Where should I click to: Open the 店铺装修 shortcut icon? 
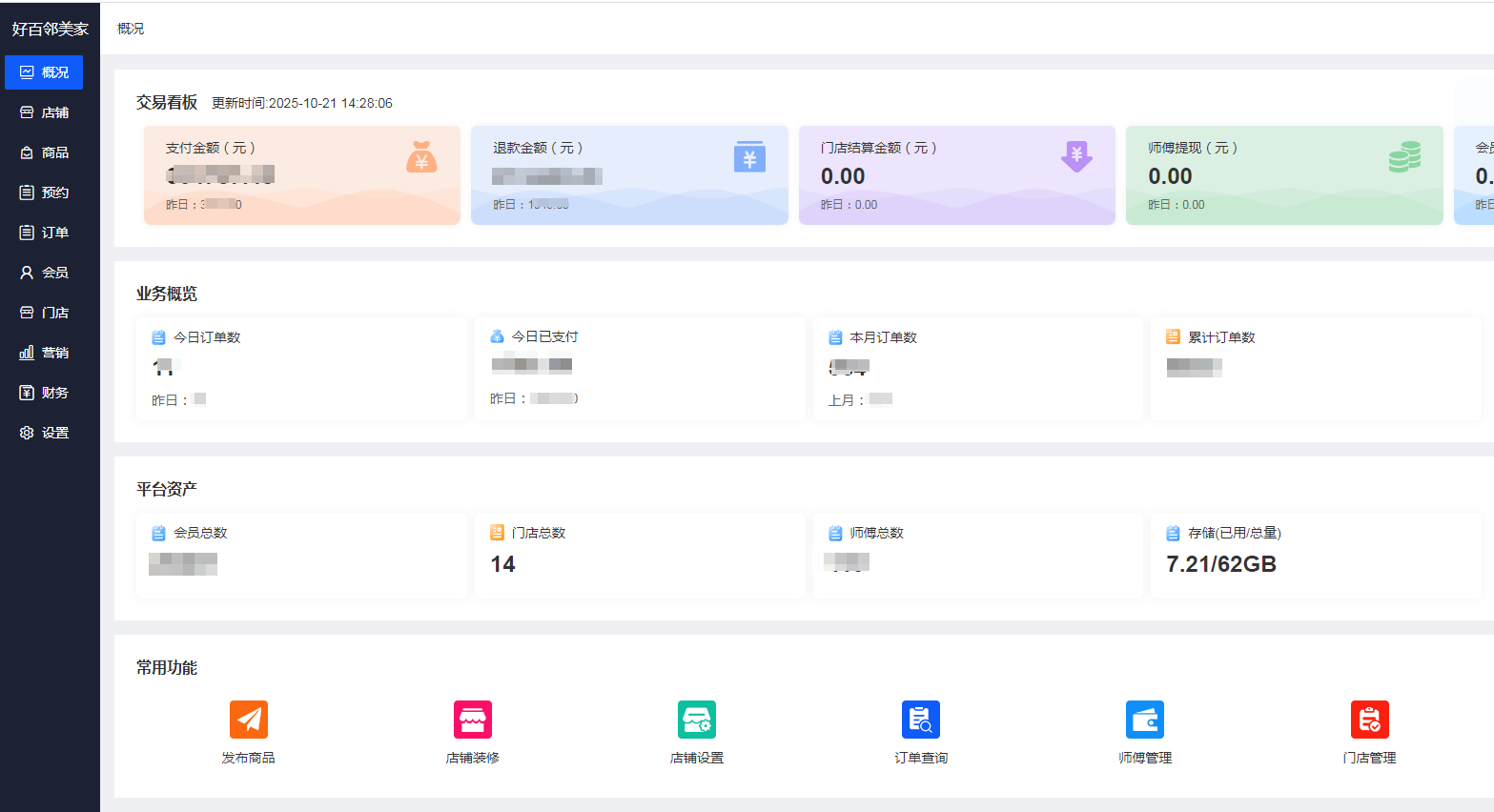coord(473,720)
